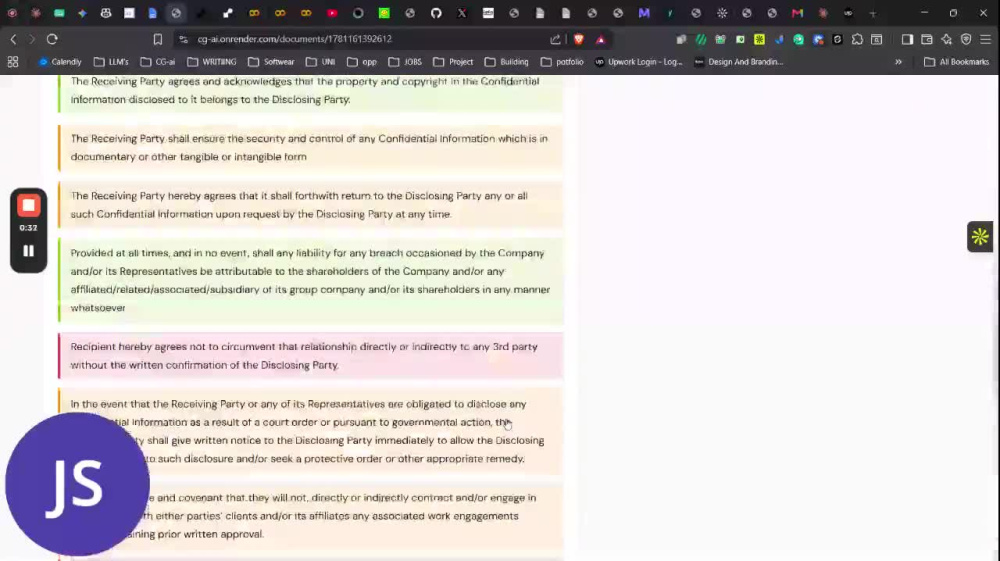Open the yellow asterisk side widget
The image size is (1000, 561).
(980, 237)
